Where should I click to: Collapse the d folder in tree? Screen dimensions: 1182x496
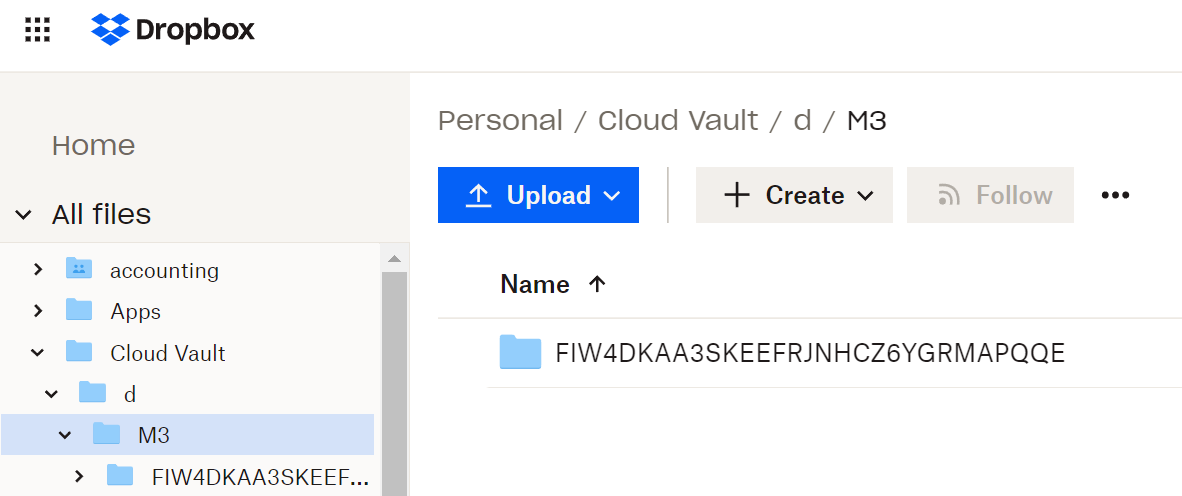click(x=52, y=394)
